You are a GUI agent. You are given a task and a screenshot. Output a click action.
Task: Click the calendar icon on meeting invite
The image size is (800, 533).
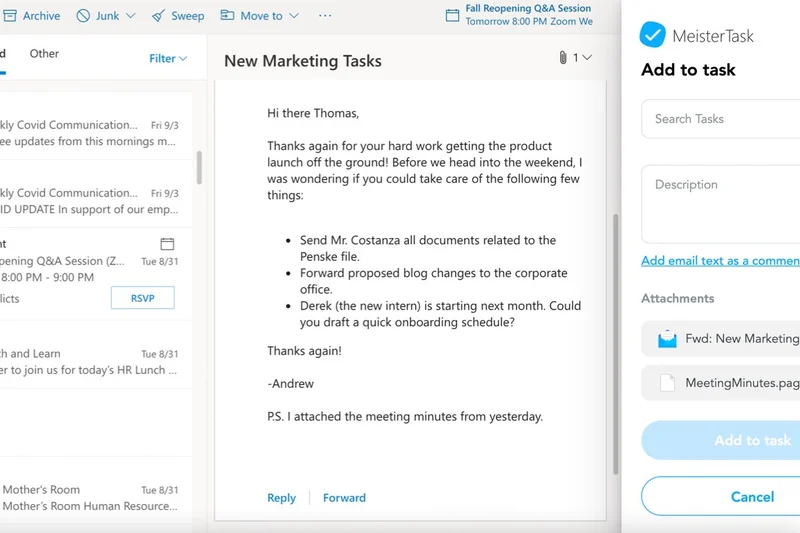pyautogui.click(x=167, y=244)
